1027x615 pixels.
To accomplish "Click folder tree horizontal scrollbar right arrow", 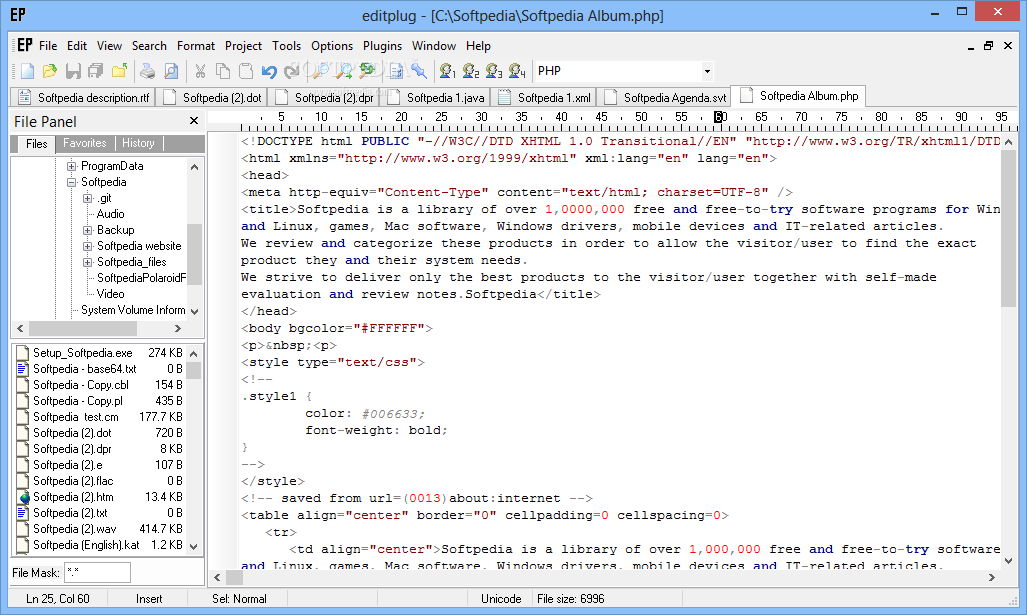I will coord(178,328).
